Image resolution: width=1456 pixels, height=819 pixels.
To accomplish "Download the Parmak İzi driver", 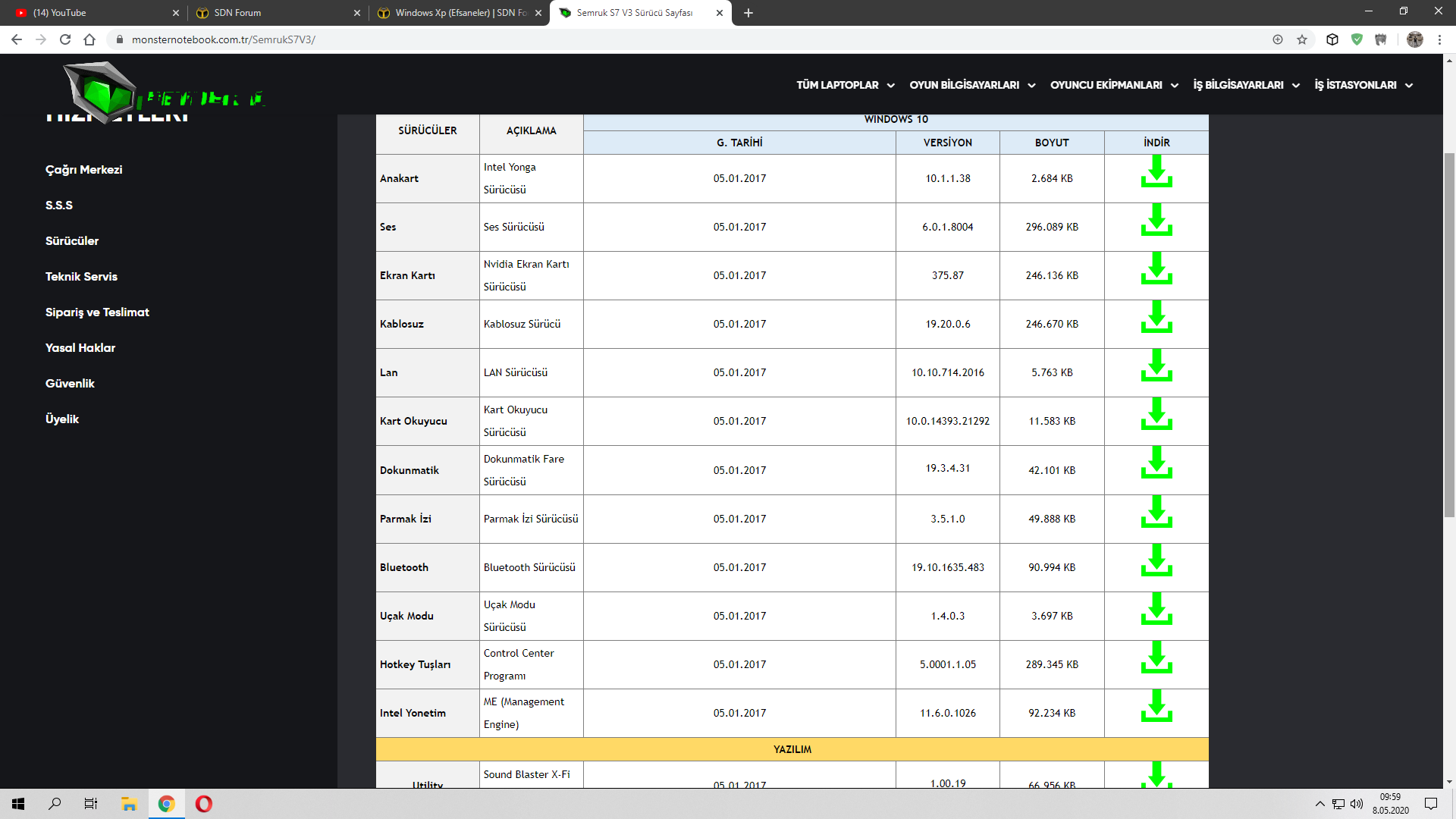I will click(1156, 513).
